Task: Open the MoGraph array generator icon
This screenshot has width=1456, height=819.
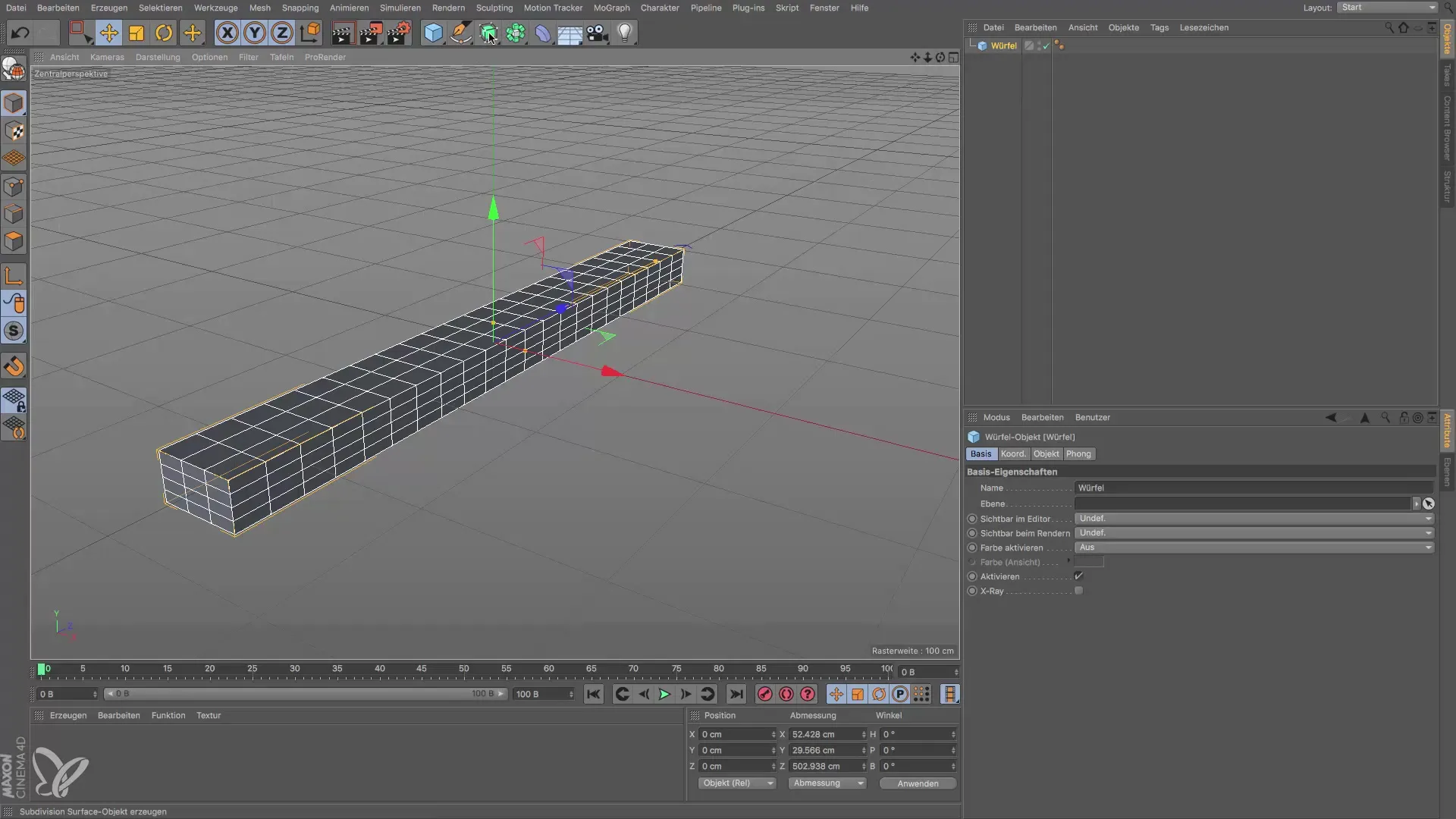Action: point(516,33)
